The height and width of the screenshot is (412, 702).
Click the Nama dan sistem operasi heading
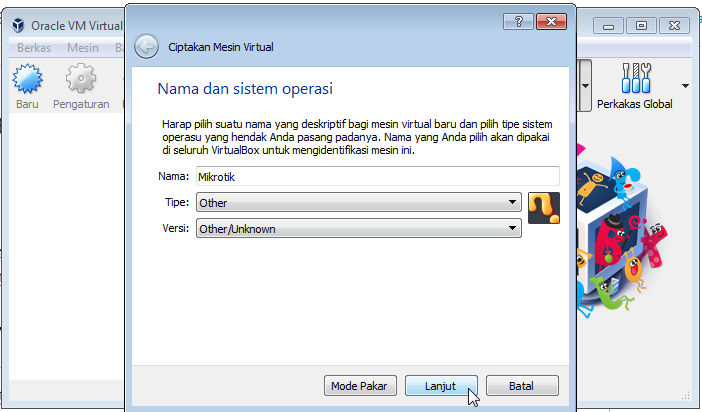coord(245,89)
